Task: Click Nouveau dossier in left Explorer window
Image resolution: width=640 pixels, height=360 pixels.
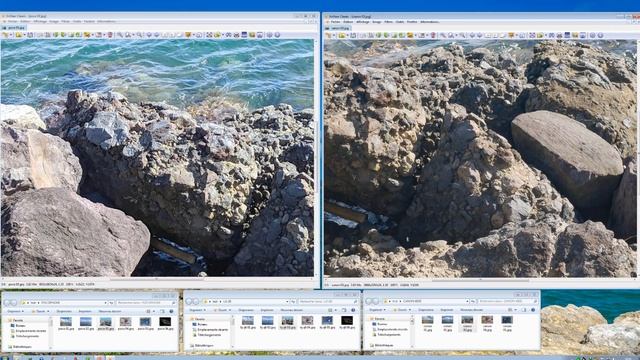Action: click(109, 311)
